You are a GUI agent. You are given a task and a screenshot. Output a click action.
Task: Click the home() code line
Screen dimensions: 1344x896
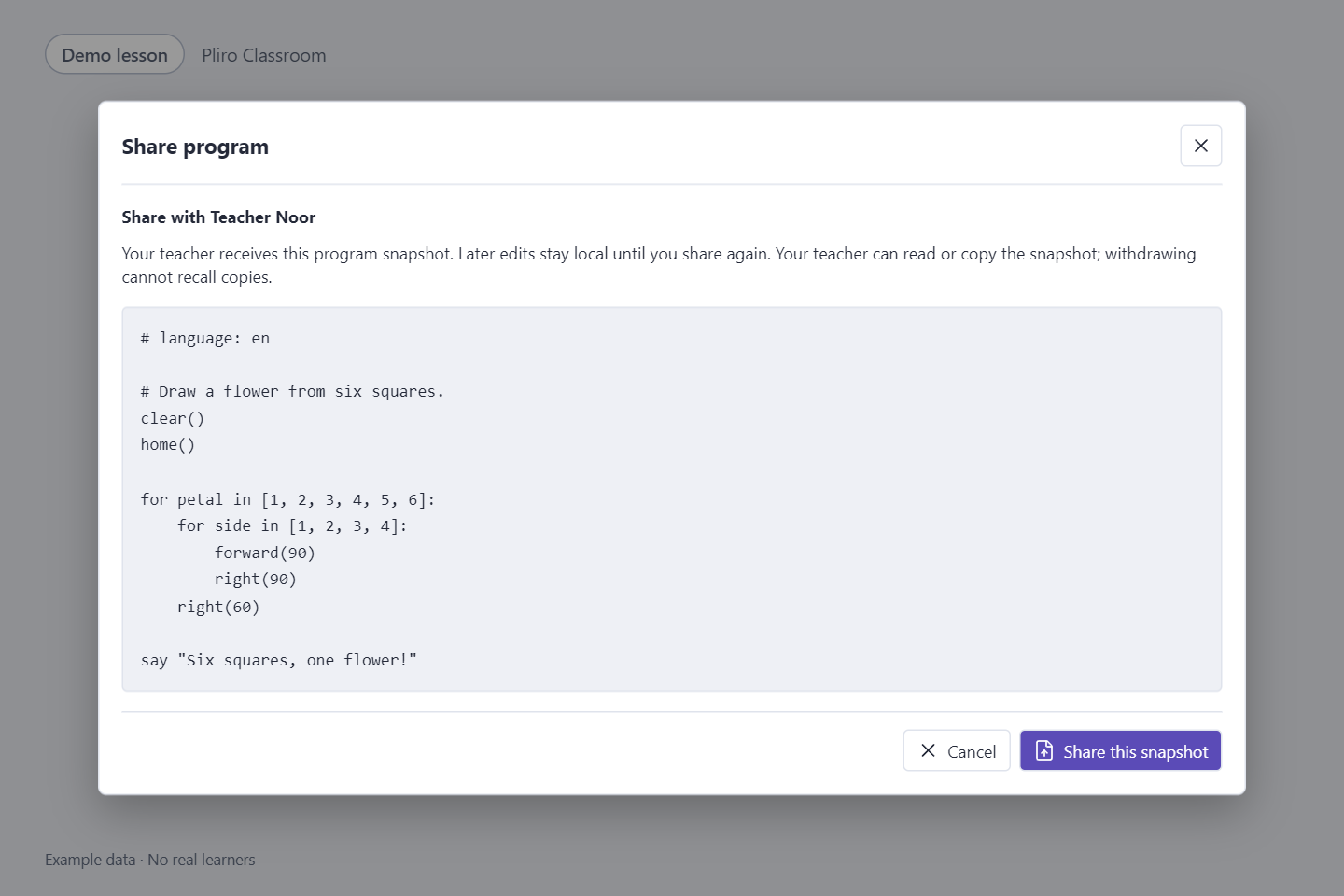click(168, 444)
